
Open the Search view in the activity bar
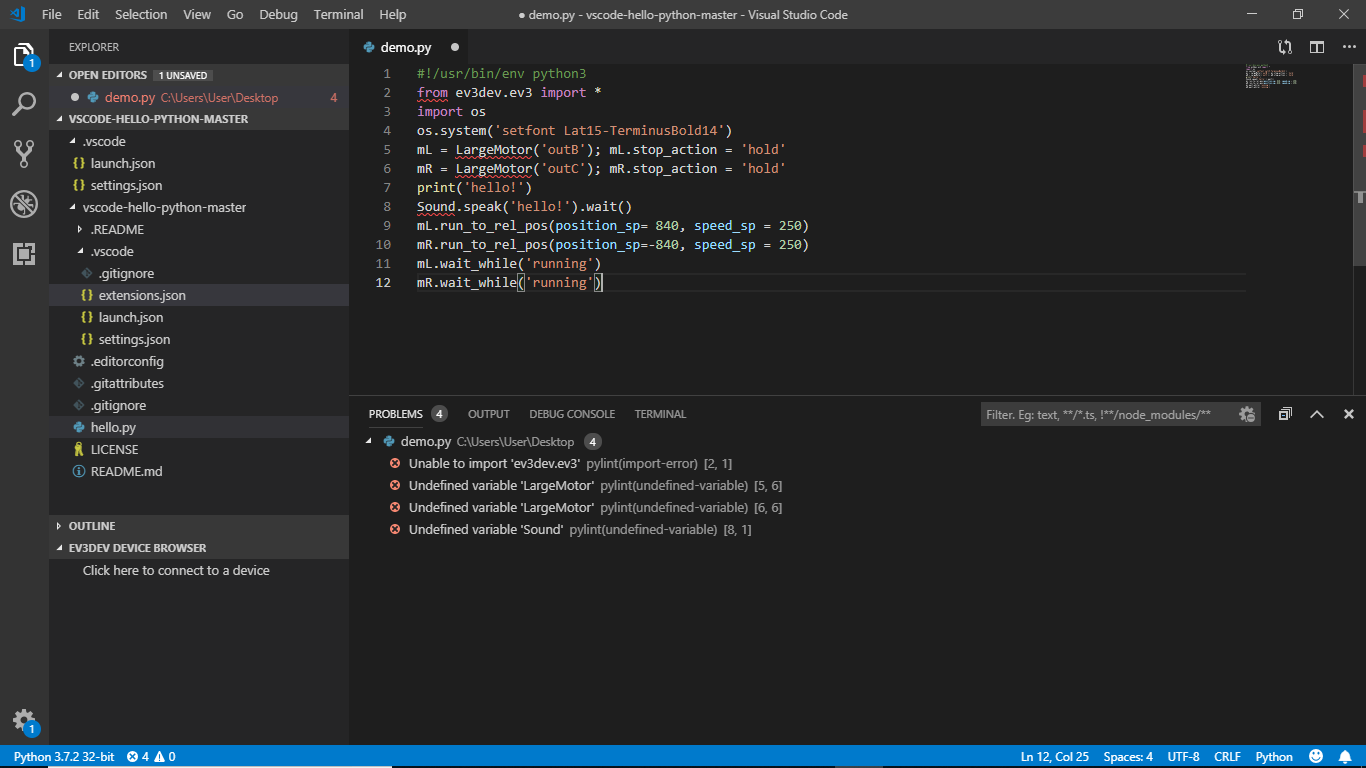coord(24,104)
